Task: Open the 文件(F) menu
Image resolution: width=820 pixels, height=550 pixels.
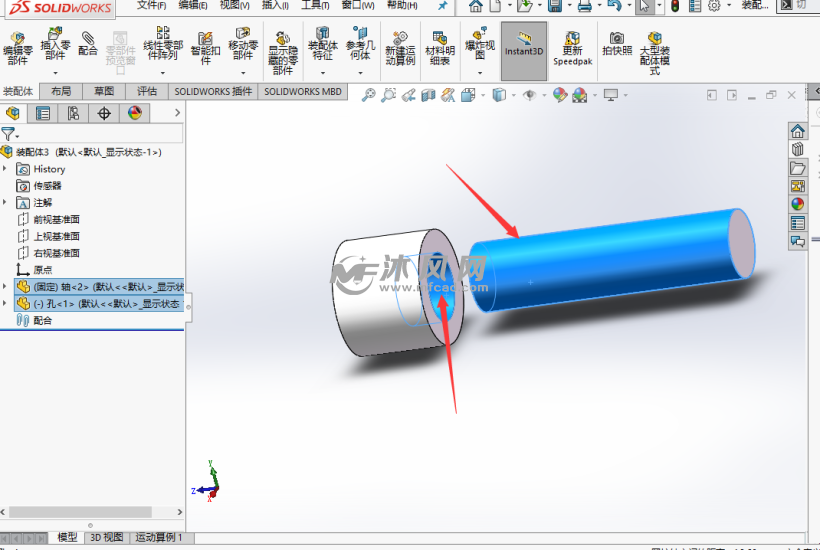Action: click(151, 5)
